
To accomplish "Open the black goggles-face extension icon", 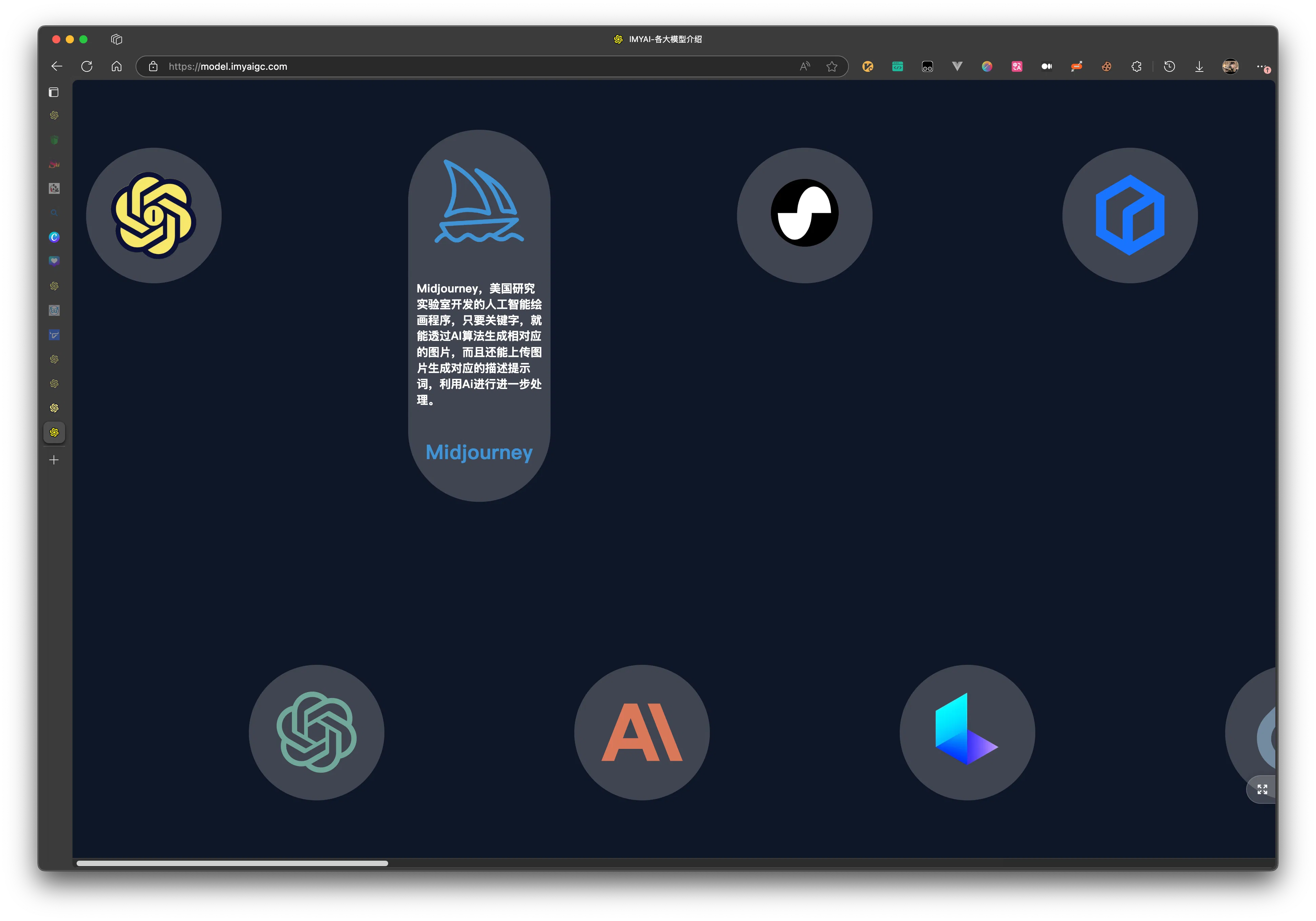I will [x=928, y=66].
